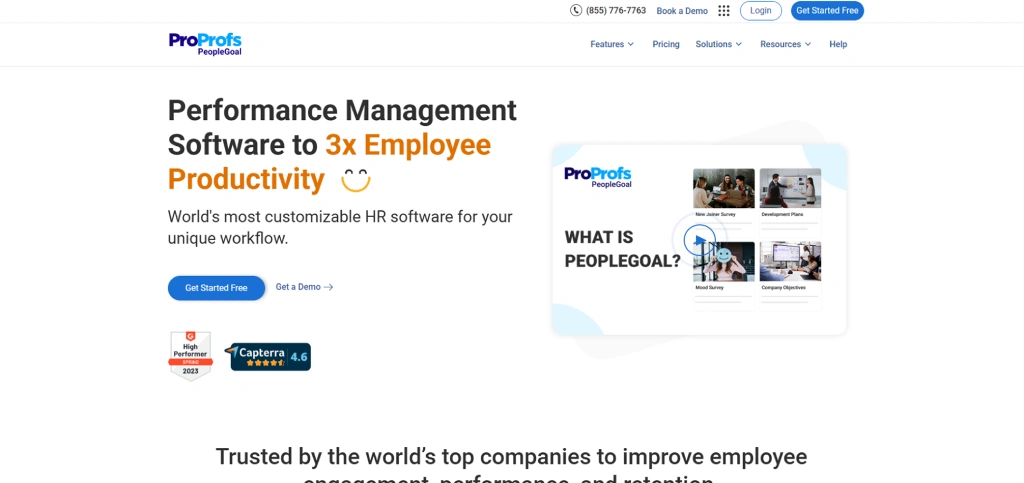Click the Login button
The height and width of the screenshot is (483, 1024).
[x=760, y=10]
